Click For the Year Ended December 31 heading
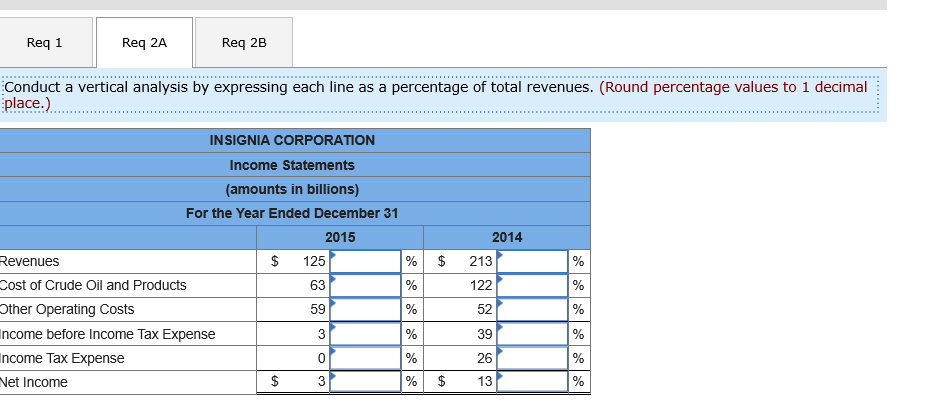This screenshot has height=403, width=937. 292,213
